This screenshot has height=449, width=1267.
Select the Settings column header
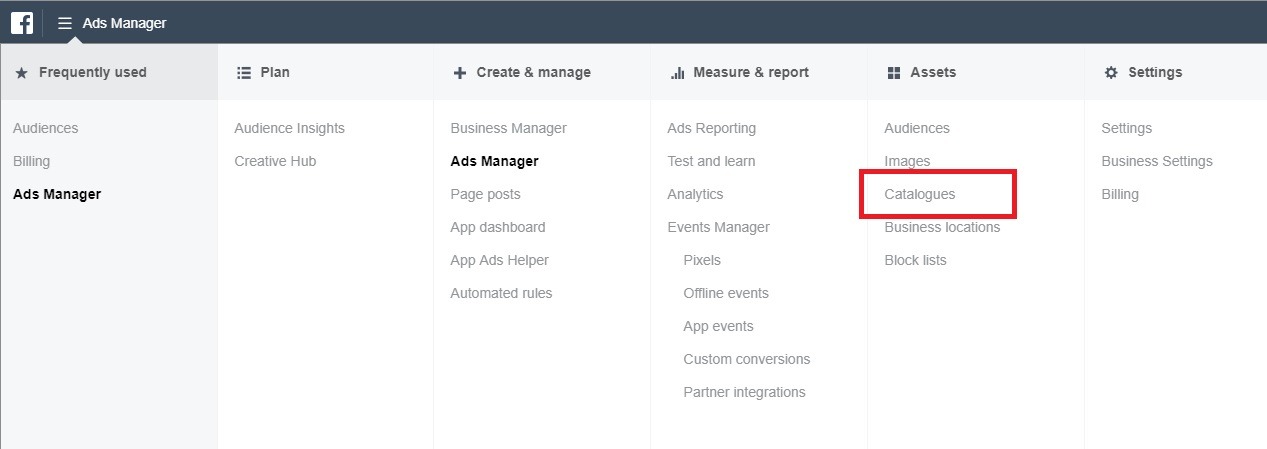[x=1176, y=72]
